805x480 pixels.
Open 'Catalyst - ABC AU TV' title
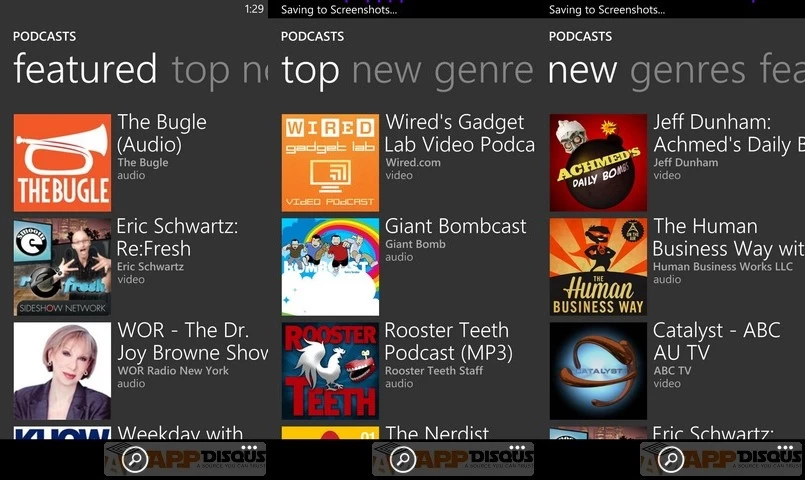point(717,341)
